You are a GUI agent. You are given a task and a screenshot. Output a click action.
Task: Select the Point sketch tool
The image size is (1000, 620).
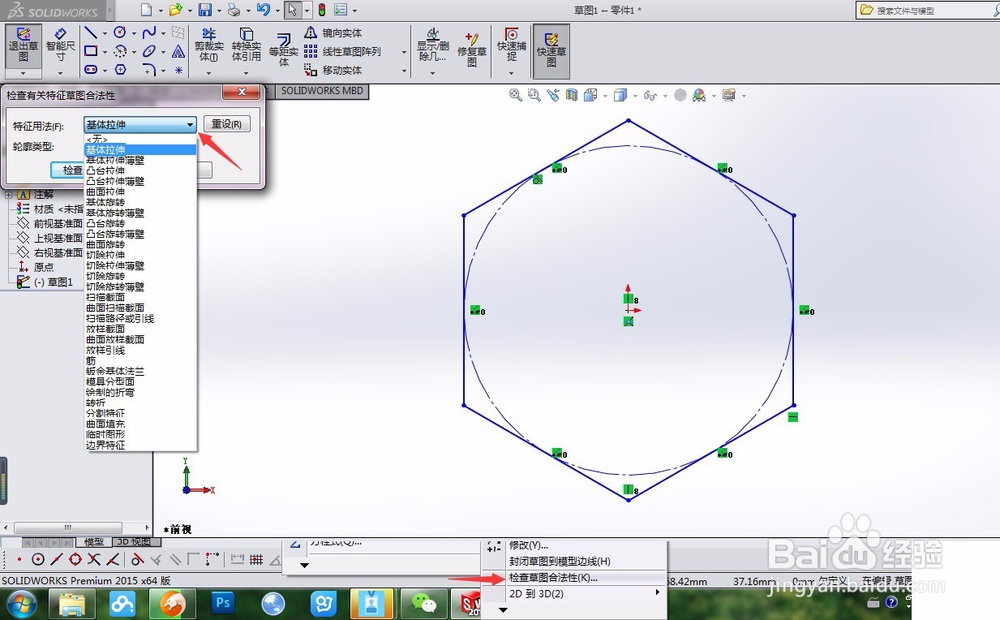179,70
